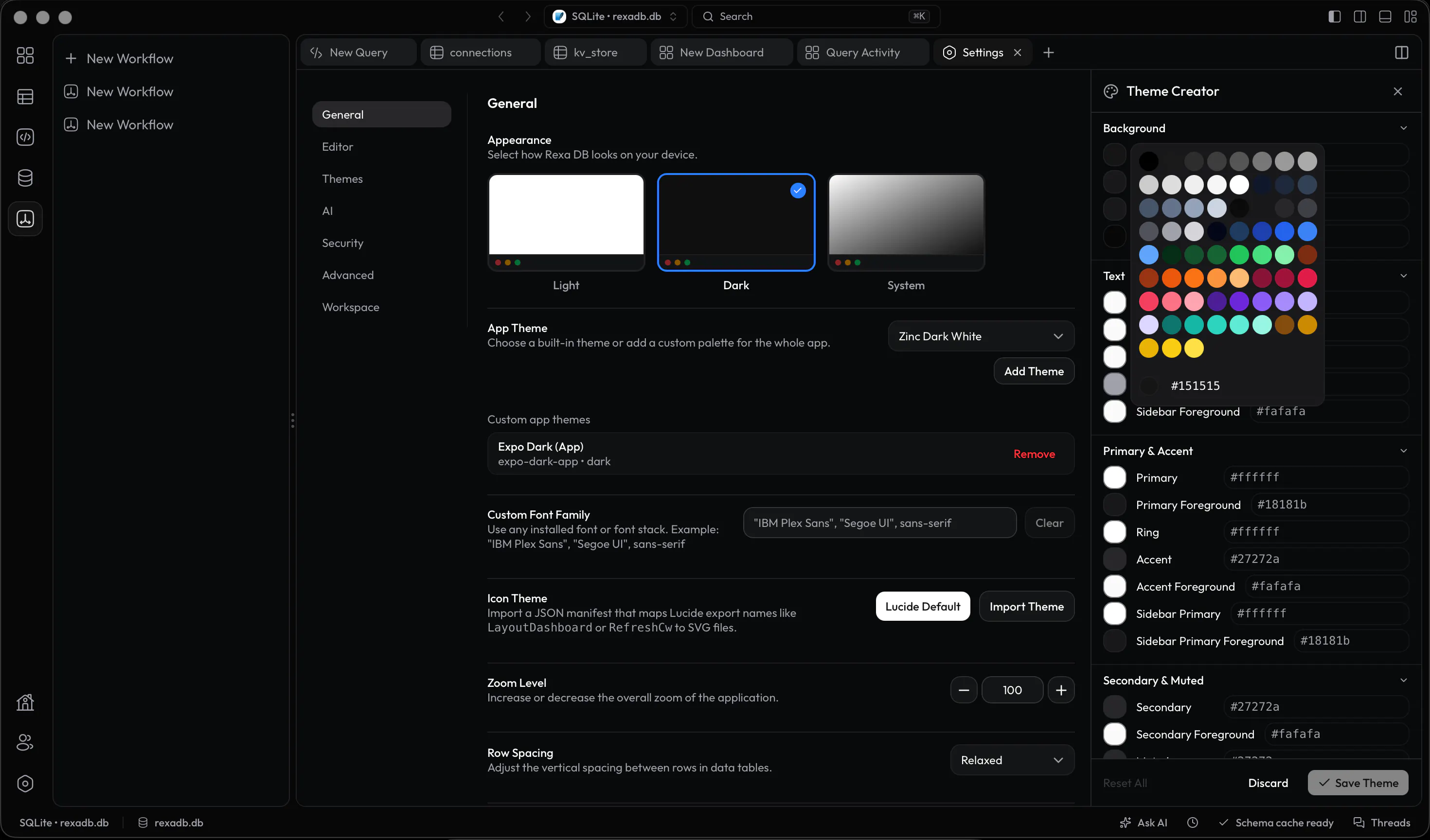Select the Light appearance option
Image resolution: width=1430 pixels, height=840 pixels.
(566, 222)
